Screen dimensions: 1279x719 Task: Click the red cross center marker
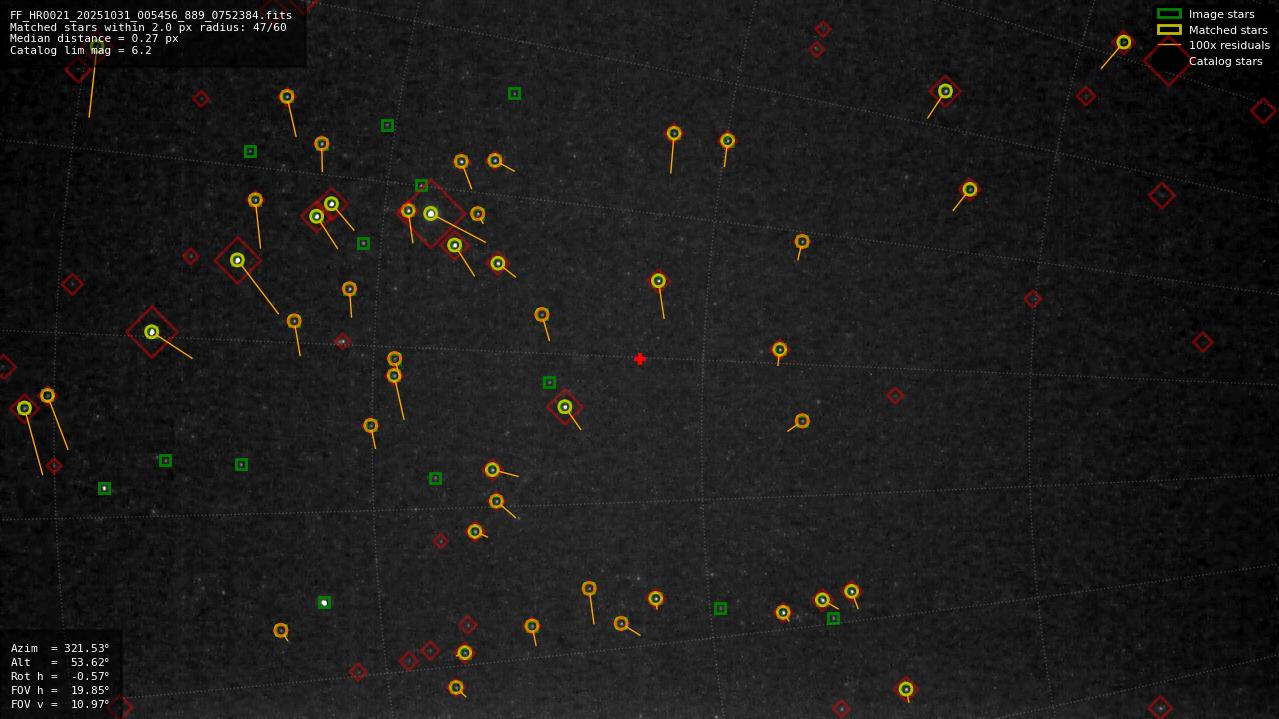[640, 359]
